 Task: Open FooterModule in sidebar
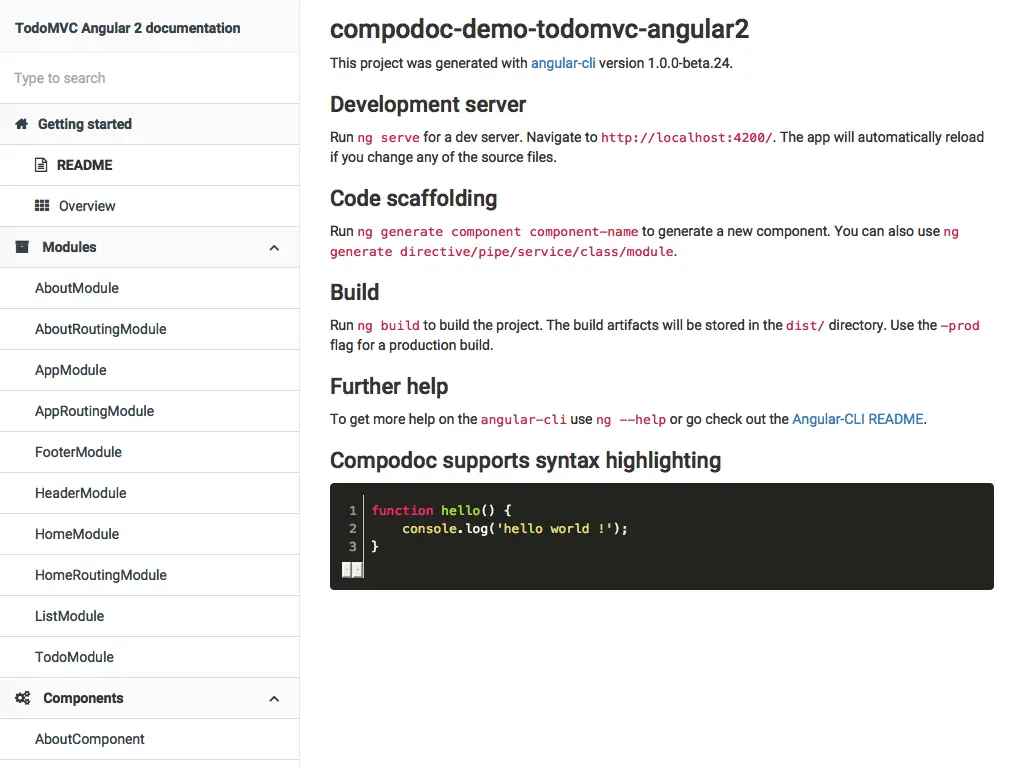point(150,452)
